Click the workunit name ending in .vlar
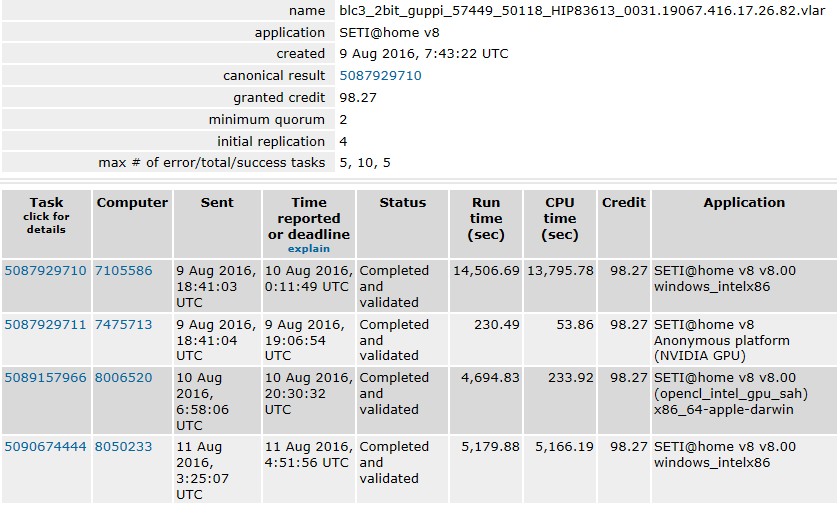837x505 pixels. click(568, 10)
